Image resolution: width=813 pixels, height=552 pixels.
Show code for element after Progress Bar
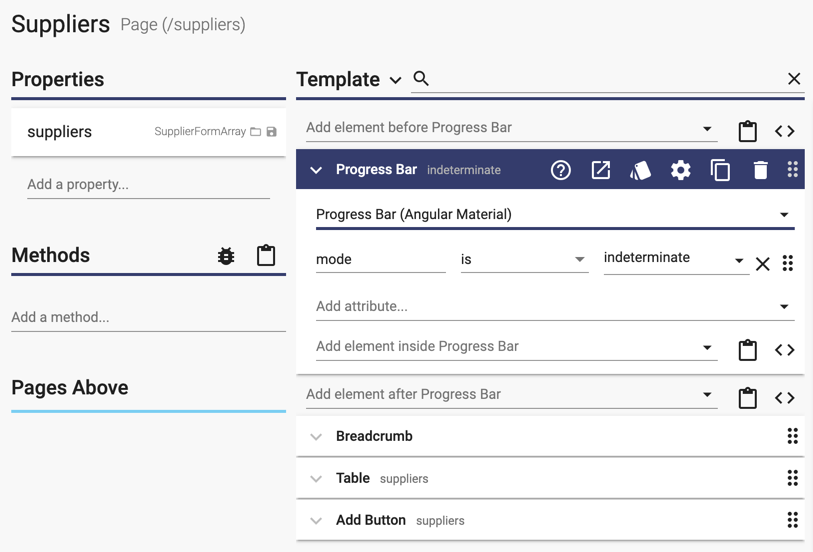[x=784, y=398]
